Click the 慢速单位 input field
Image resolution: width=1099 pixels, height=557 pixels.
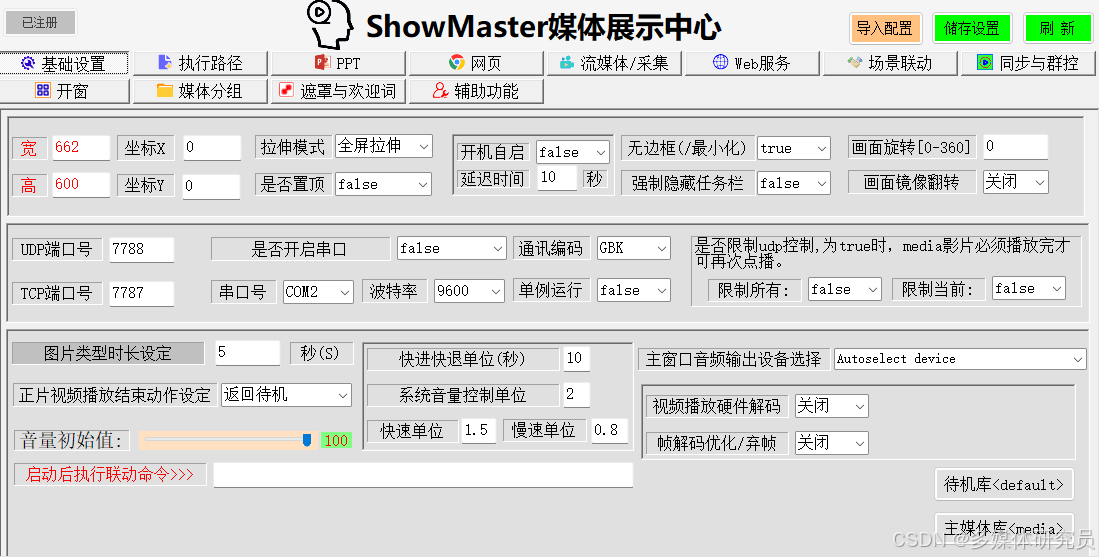click(609, 430)
